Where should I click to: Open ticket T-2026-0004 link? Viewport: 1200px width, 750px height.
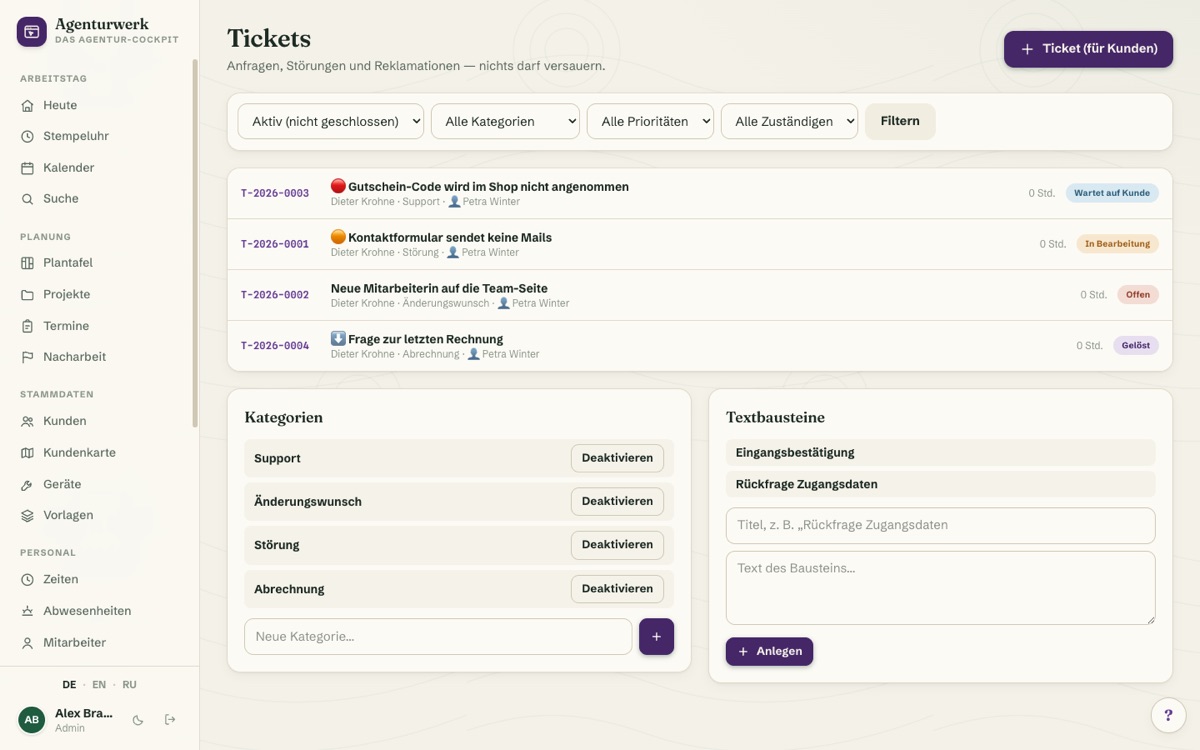point(275,346)
